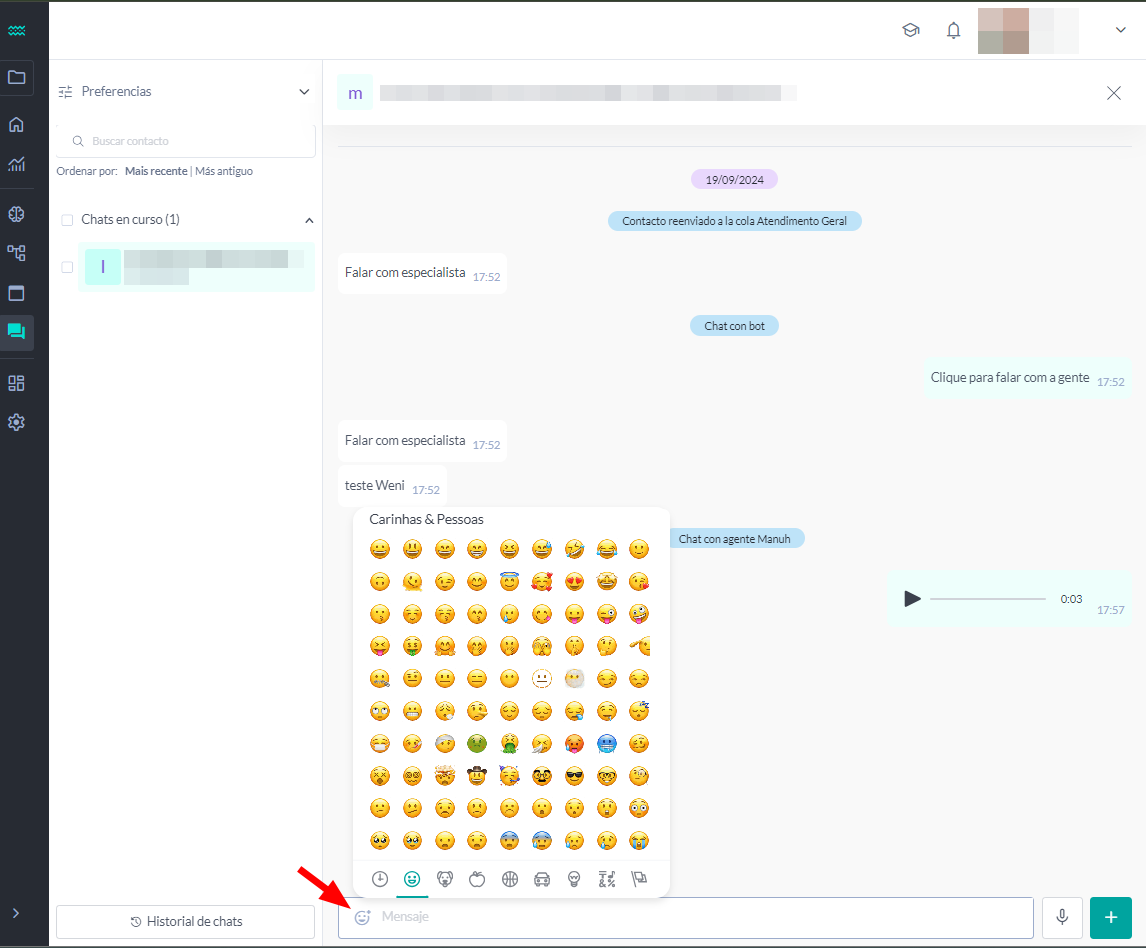Play the received voice message
The width and height of the screenshot is (1146, 948).
pyautogui.click(x=912, y=598)
